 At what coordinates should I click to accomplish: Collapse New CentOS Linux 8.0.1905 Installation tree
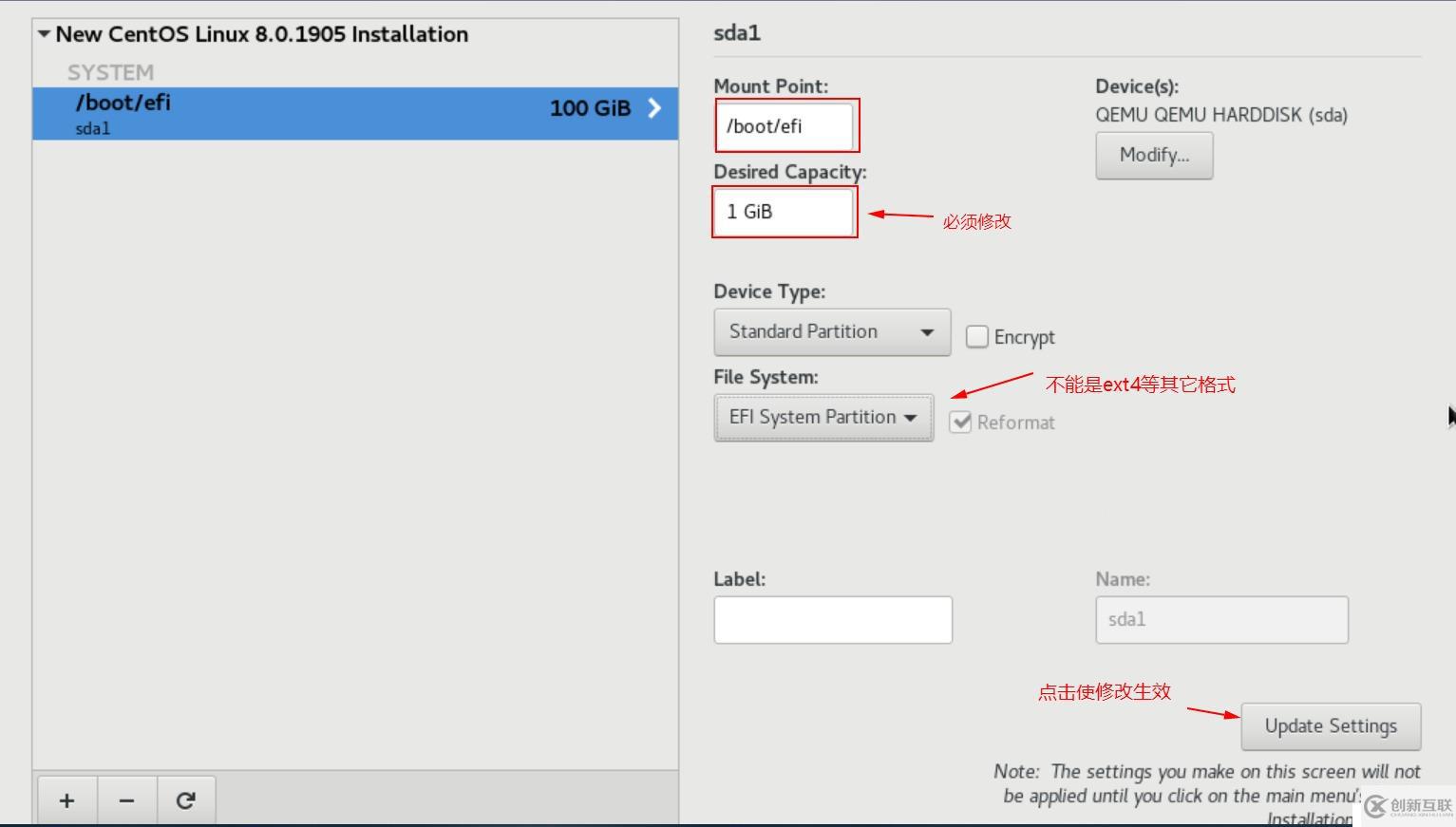tap(44, 34)
